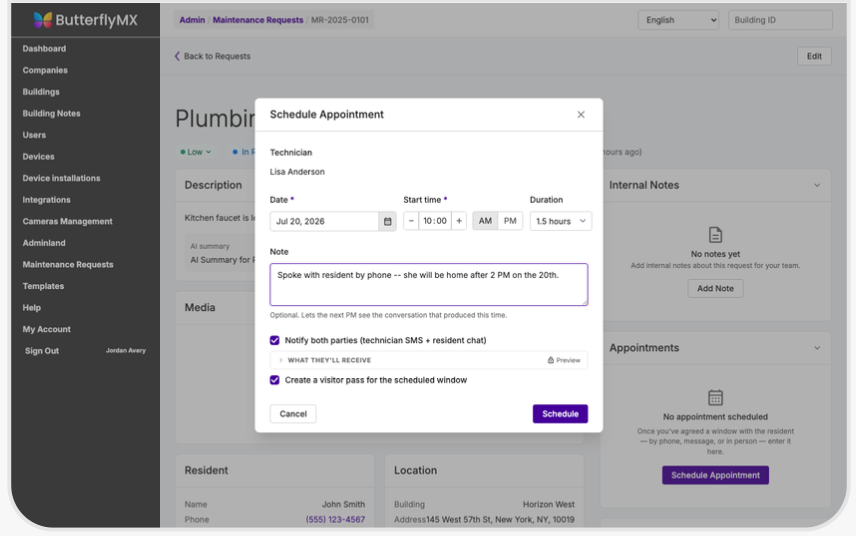Click the start time 10:00 field
Image resolution: width=856 pixels, height=536 pixels.
(x=435, y=221)
